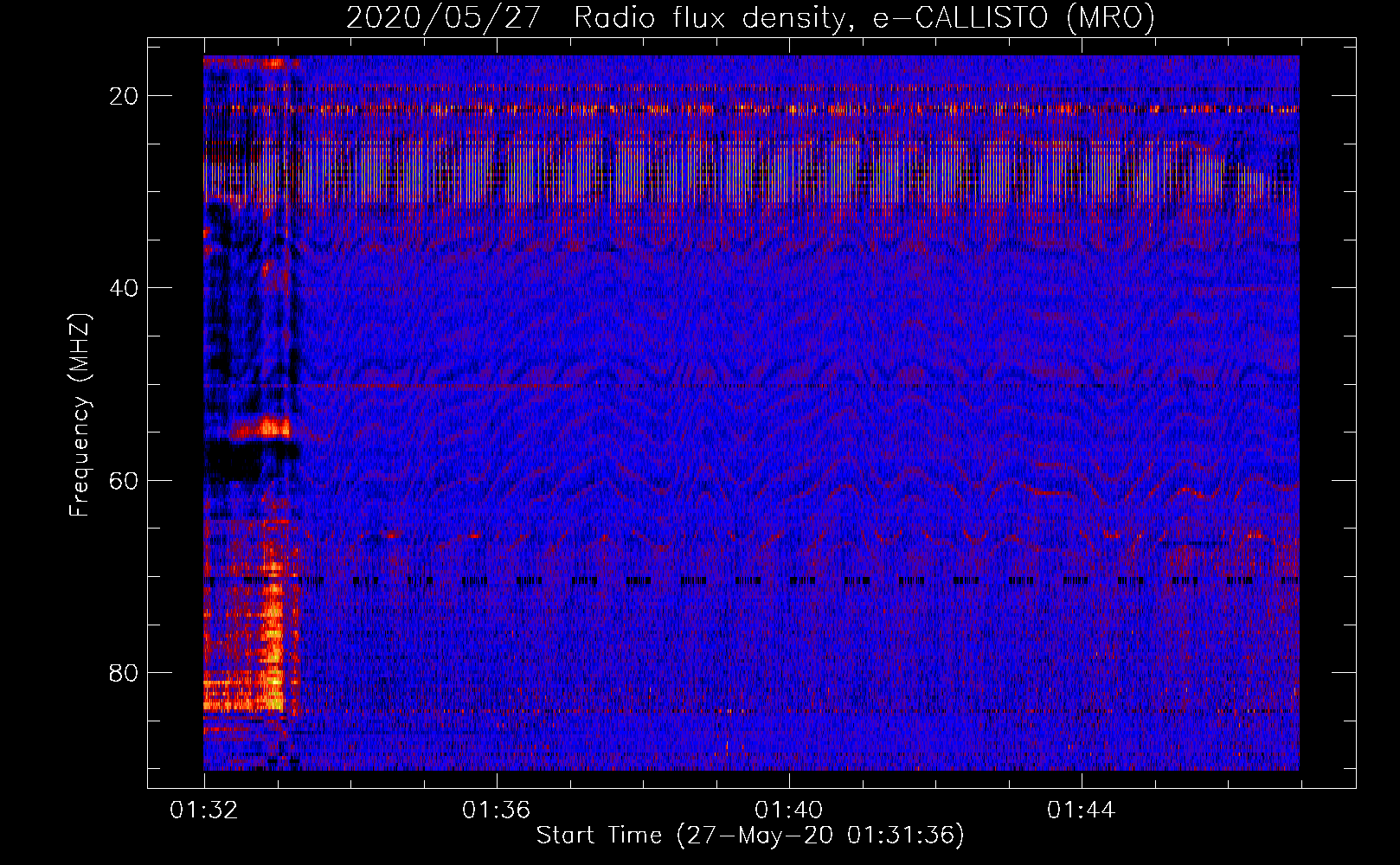Click the '40' frequency tick label
This screenshot has height=865, width=1400.
point(124,288)
